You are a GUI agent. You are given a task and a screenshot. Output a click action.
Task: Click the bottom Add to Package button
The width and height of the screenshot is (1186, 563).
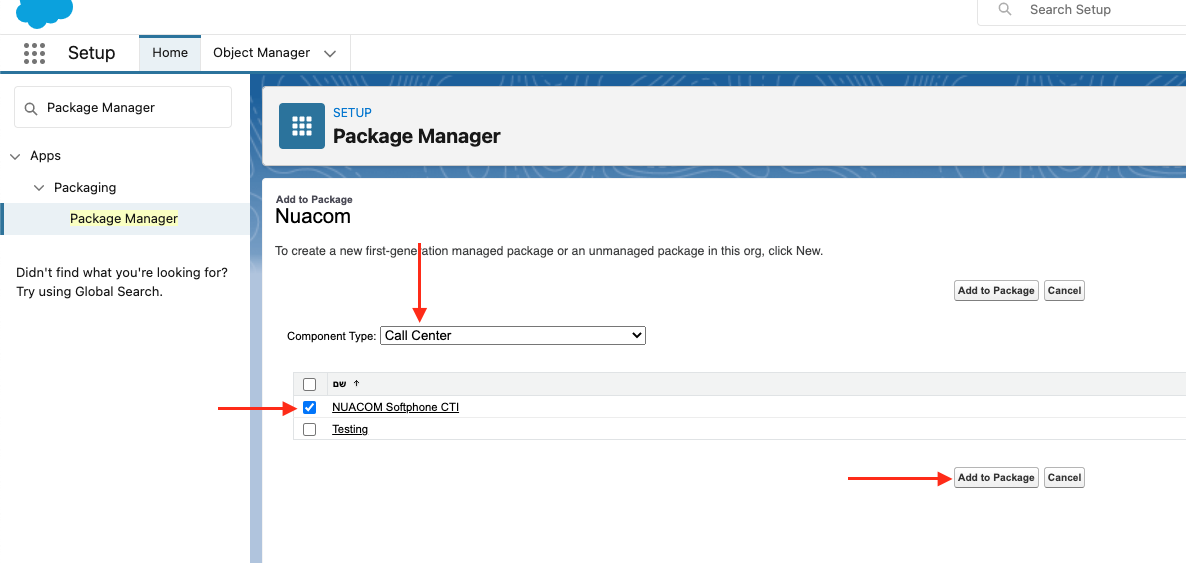(995, 477)
